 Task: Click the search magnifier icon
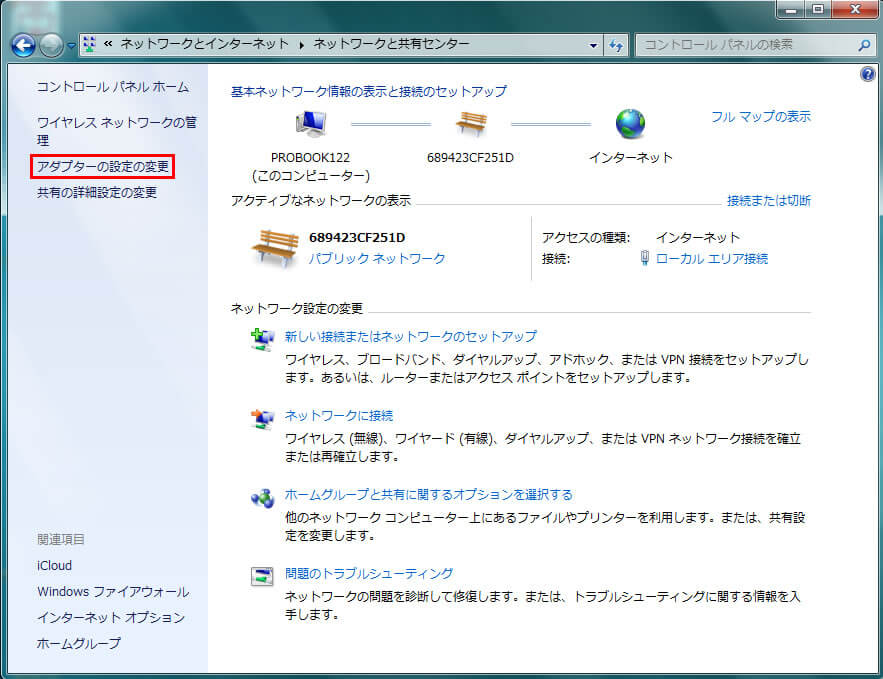[x=864, y=45]
